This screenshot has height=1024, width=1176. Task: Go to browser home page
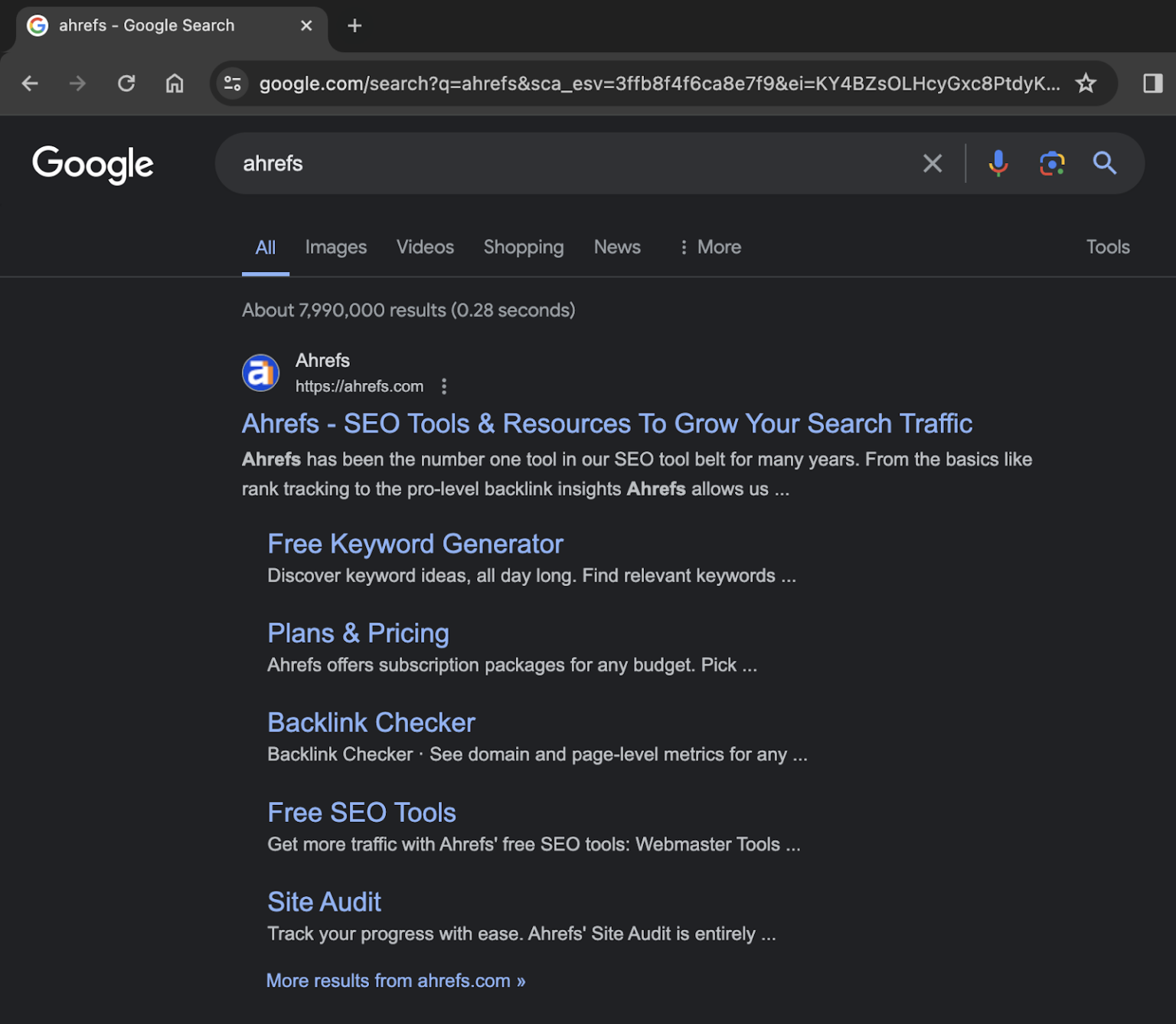tap(174, 83)
